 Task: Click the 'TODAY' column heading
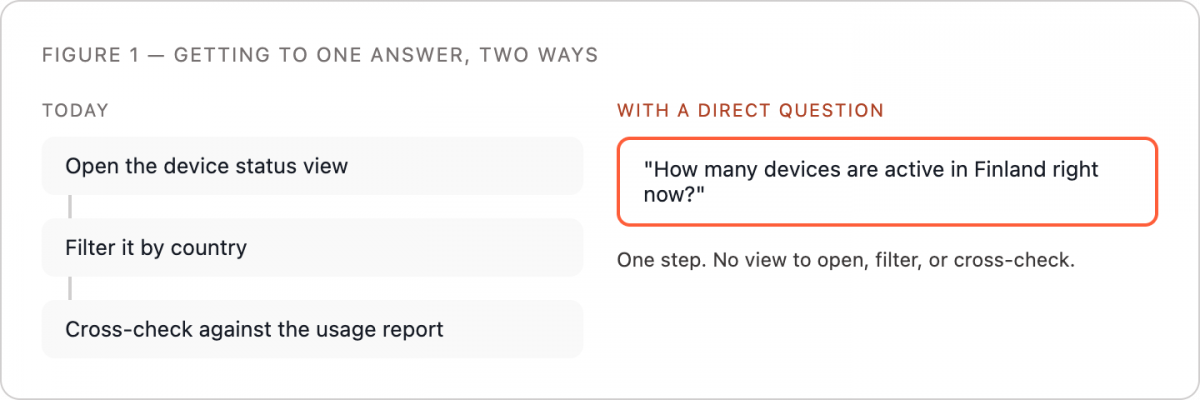[76, 110]
